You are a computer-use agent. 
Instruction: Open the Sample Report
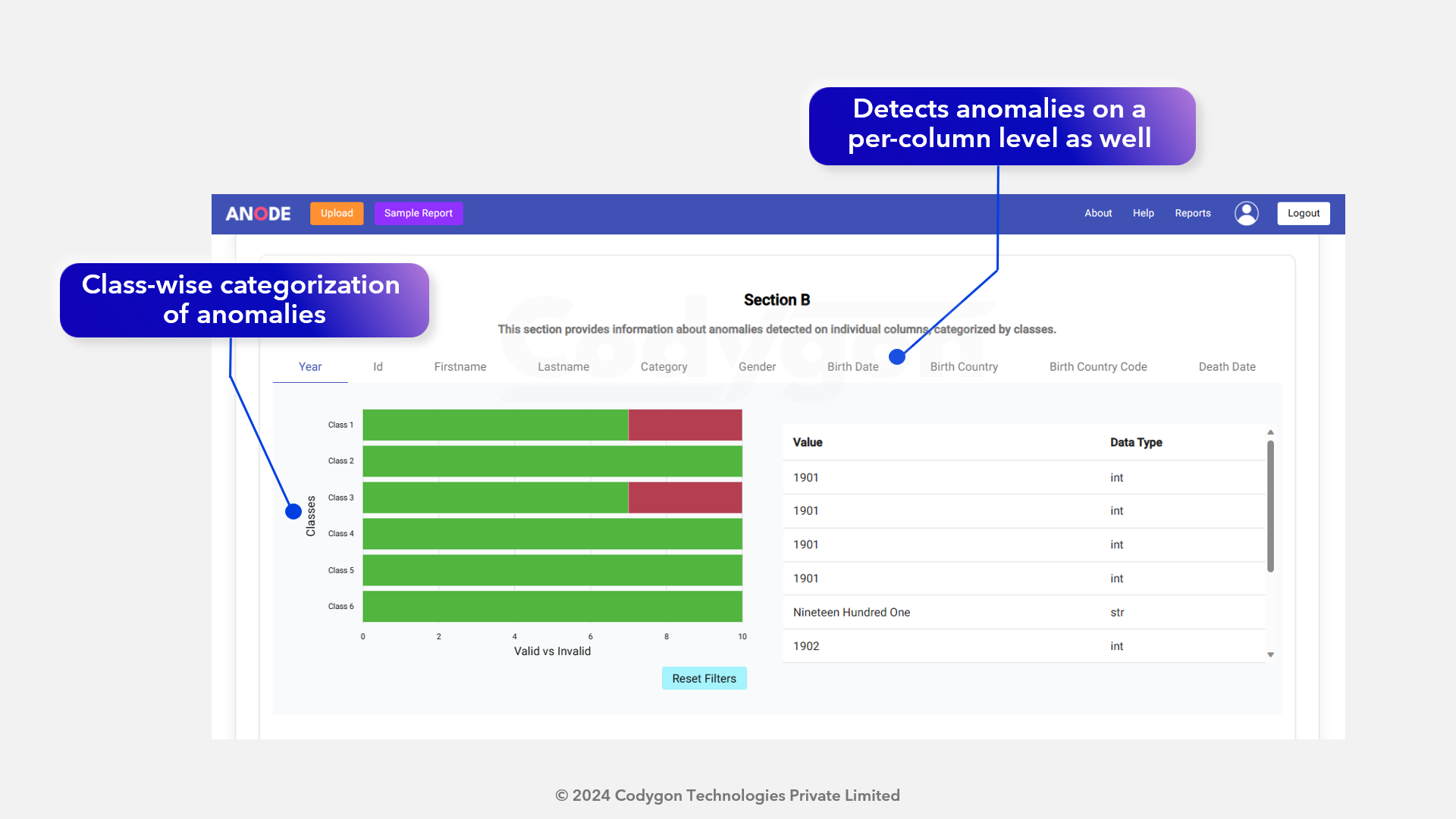click(418, 213)
